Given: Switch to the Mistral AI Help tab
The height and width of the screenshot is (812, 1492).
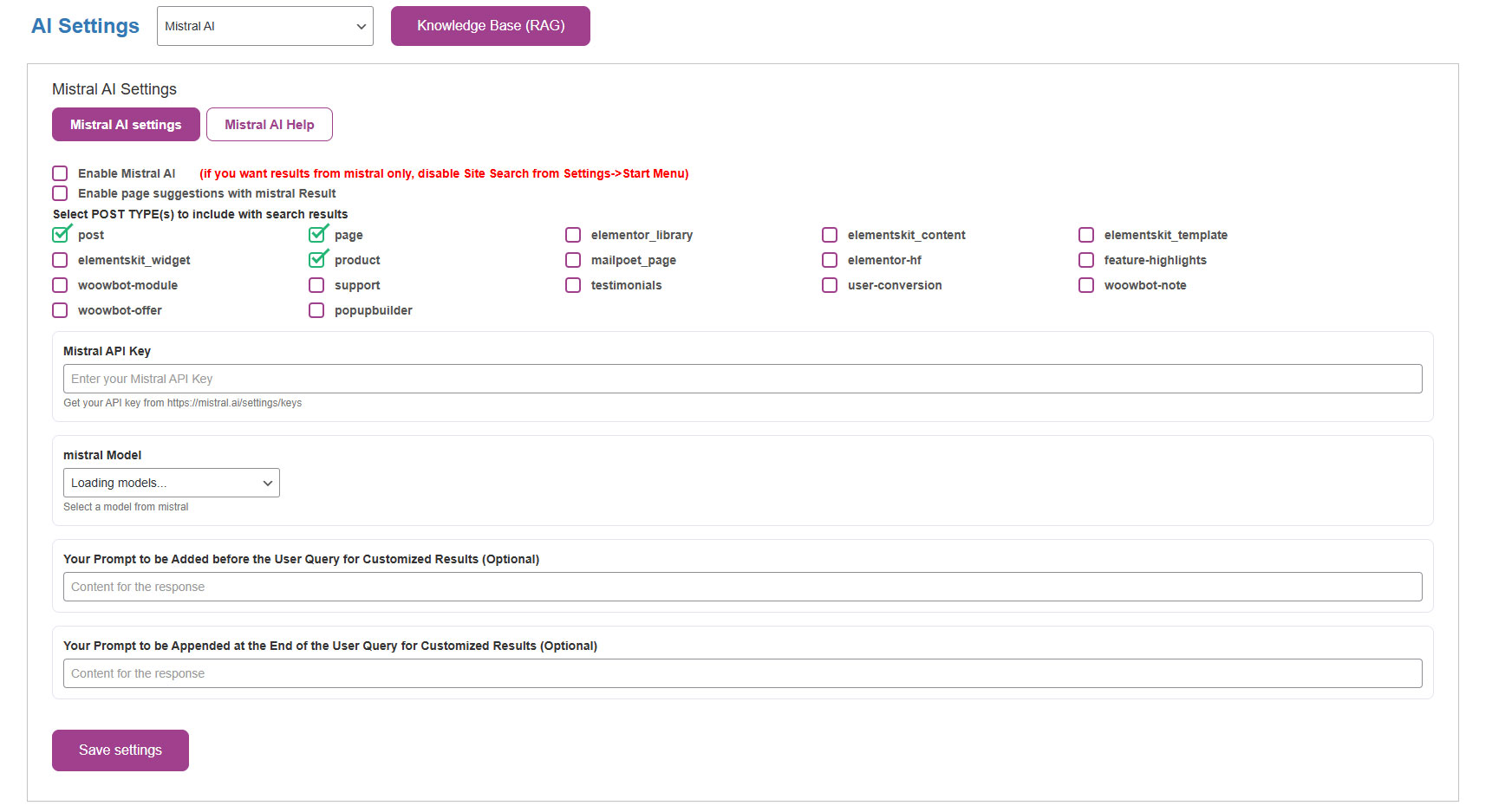Looking at the screenshot, I should pos(269,125).
